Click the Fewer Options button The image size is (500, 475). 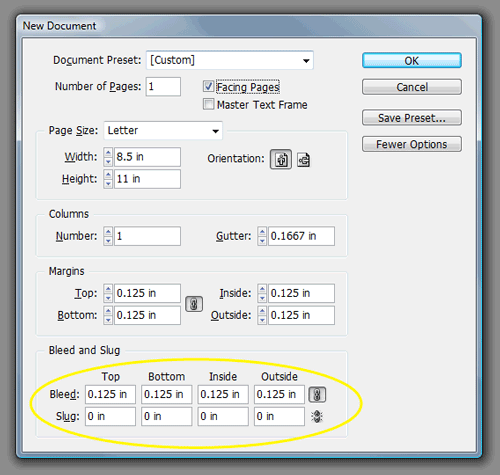(x=412, y=144)
